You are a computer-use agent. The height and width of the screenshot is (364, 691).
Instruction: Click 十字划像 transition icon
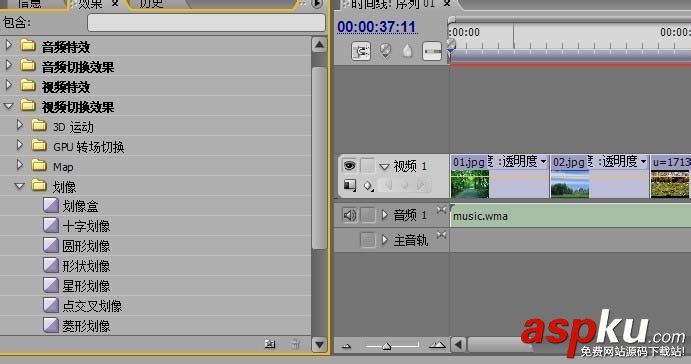(51, 225)
